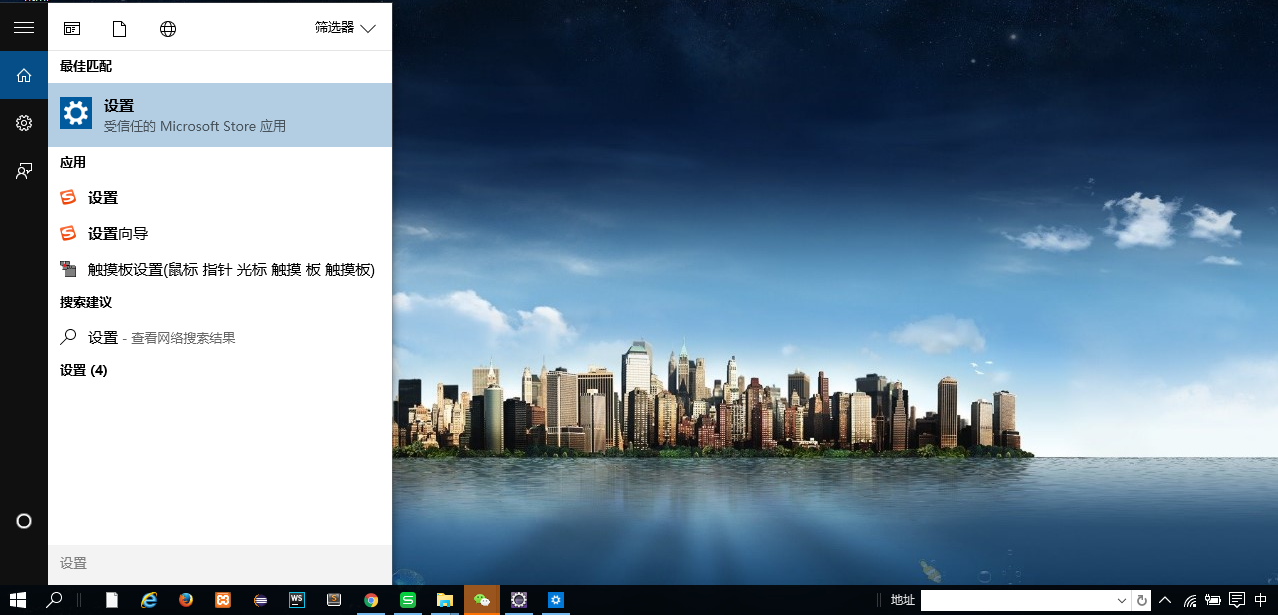Click the battery power tray icon
This screenshot has height=615, width=1278.
pyautogui.click(x=1213, y=601)
